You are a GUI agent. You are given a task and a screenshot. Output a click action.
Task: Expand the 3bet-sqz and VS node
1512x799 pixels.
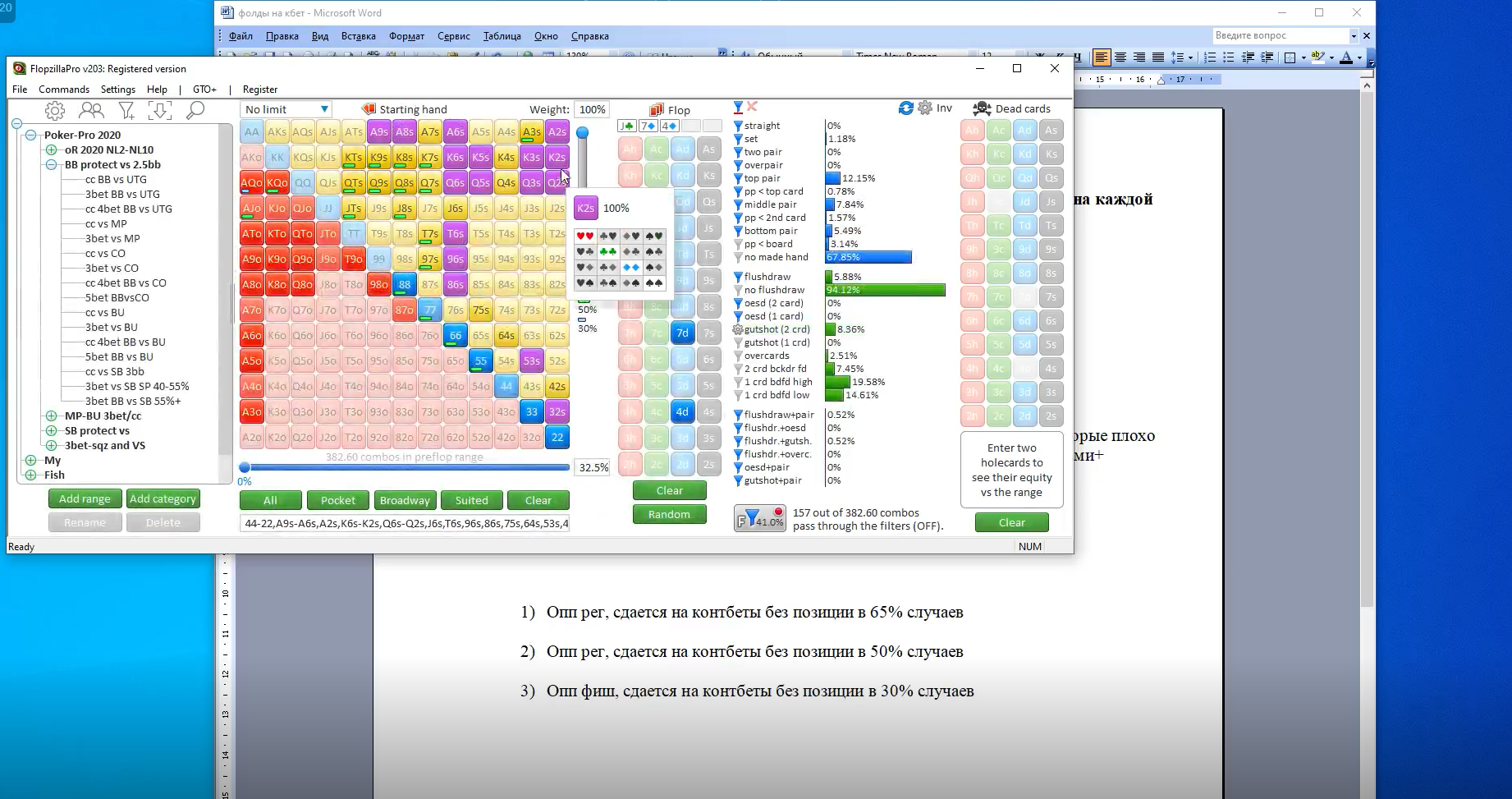tap(51, 445)
